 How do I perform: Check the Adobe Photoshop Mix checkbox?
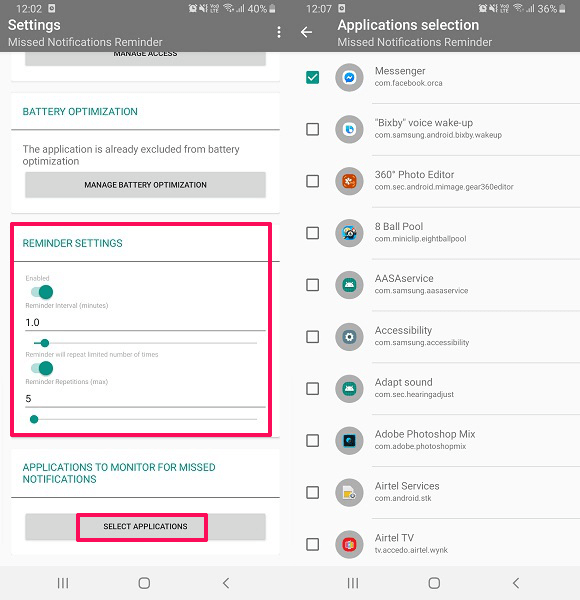coord(313,441)
